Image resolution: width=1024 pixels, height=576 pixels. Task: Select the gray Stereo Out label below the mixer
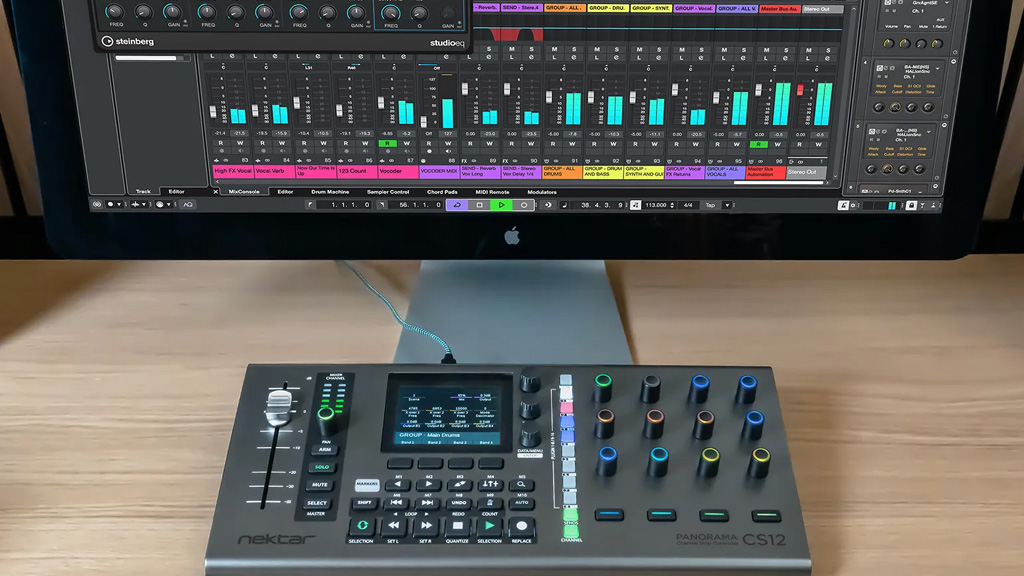[806, 172]
